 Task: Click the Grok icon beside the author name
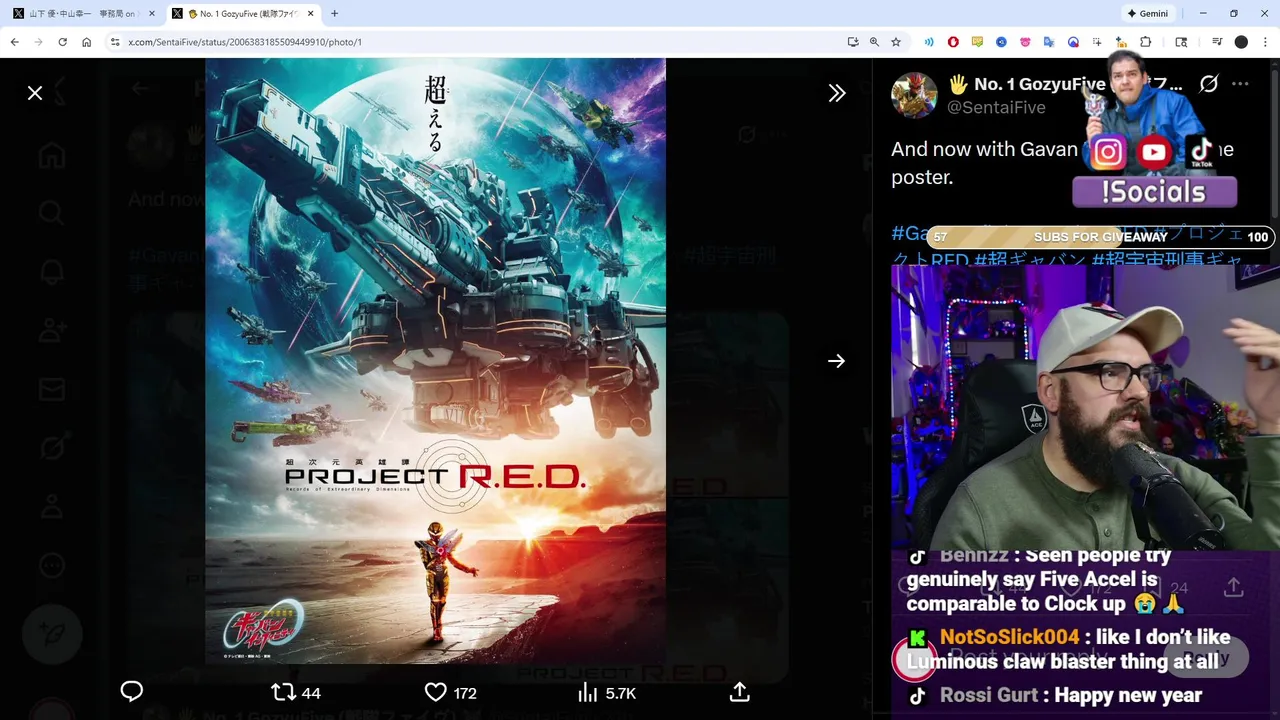point(1209,84)
